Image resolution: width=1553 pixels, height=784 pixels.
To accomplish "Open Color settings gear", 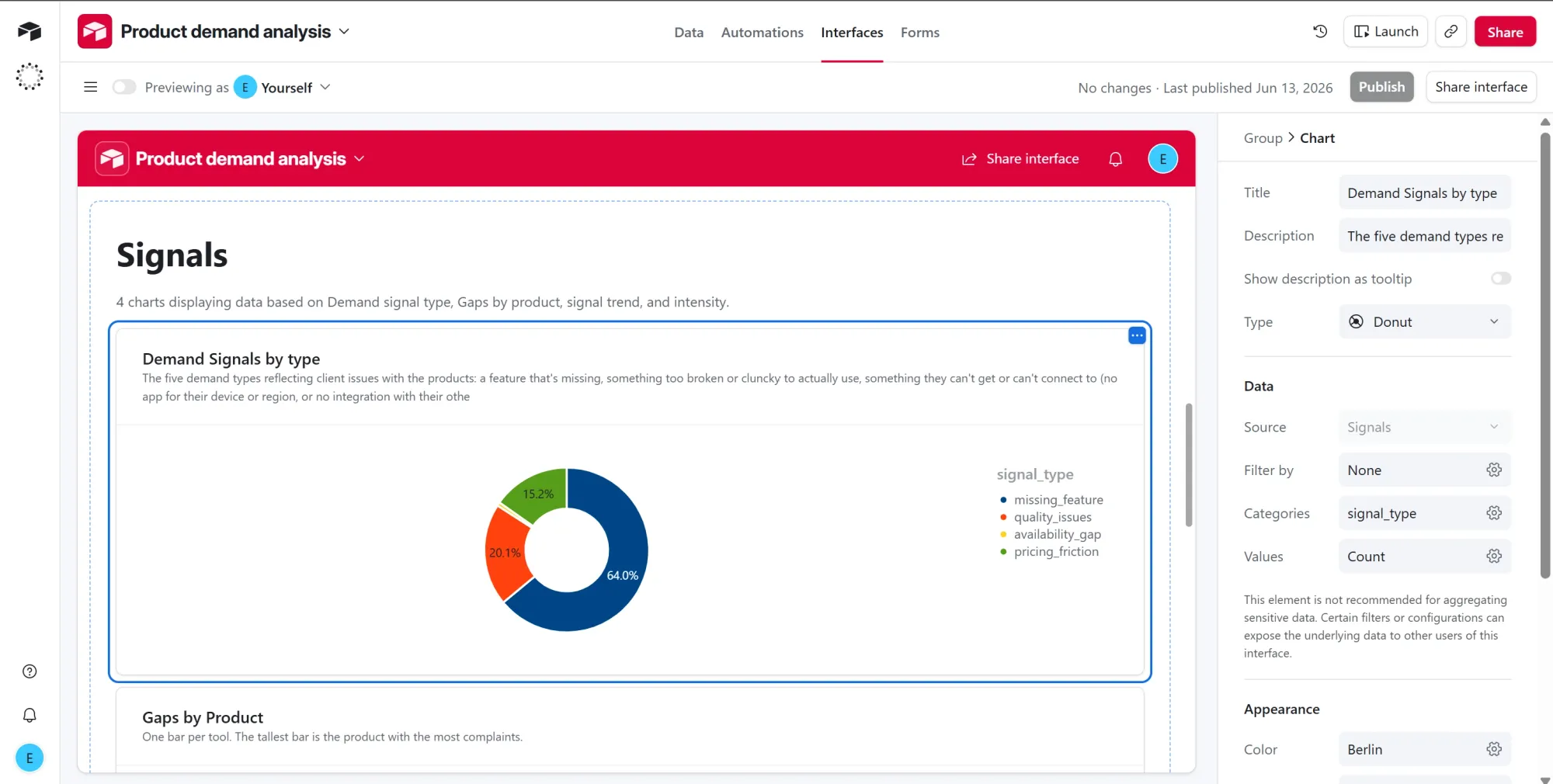I will tap(1494, 749).
